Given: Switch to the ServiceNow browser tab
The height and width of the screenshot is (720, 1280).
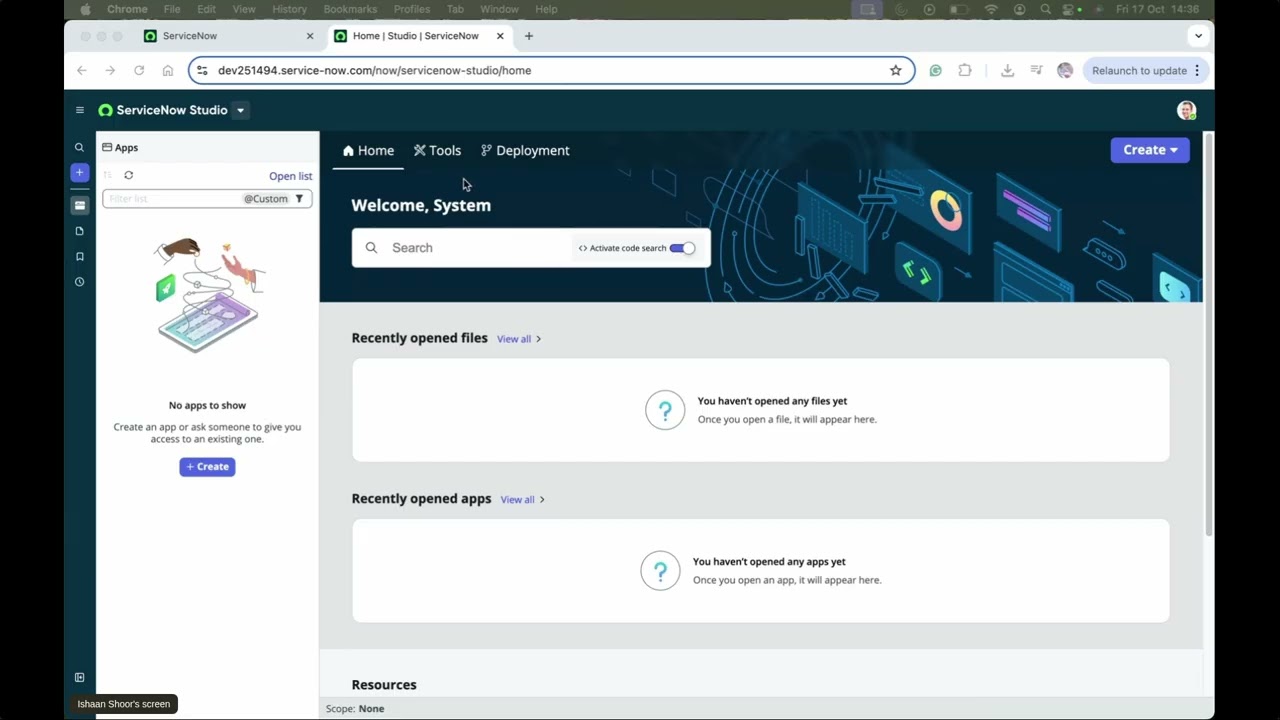Looking at the screenshot, I should point(229,36).
